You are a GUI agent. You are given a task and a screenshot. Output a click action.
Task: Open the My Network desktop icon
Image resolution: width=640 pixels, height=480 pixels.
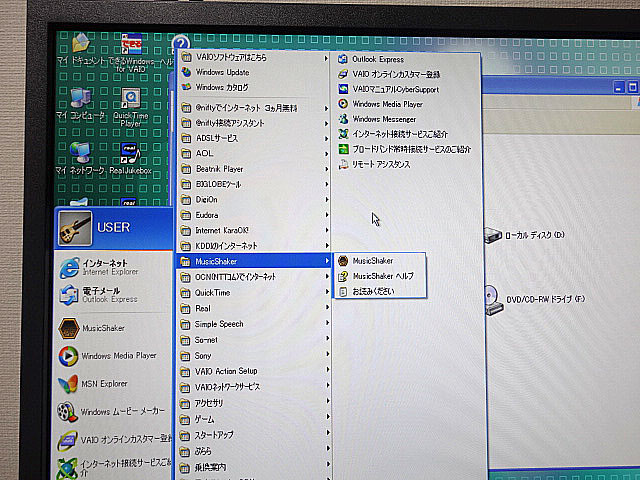80,158
